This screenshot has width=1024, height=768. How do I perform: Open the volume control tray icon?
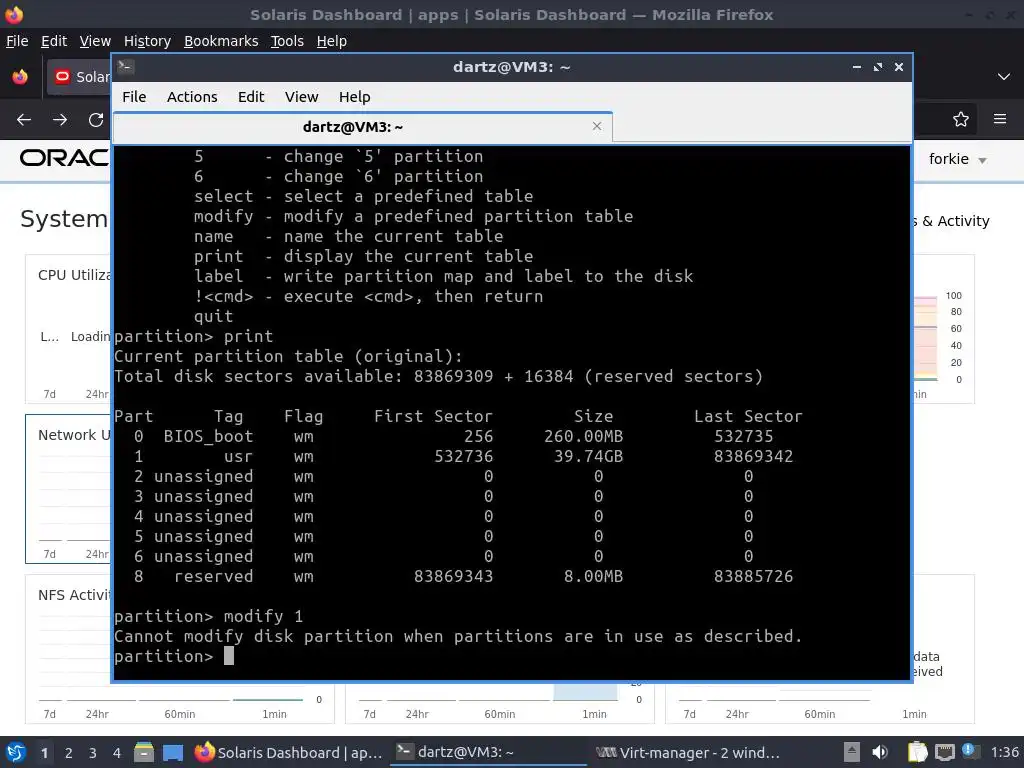click(x=880, y=752)
